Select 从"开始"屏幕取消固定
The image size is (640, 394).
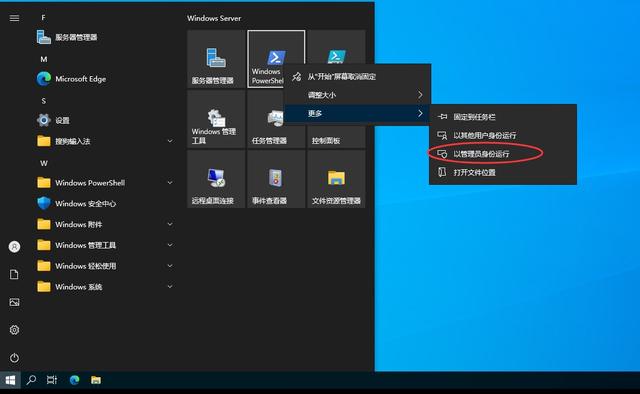357,76
